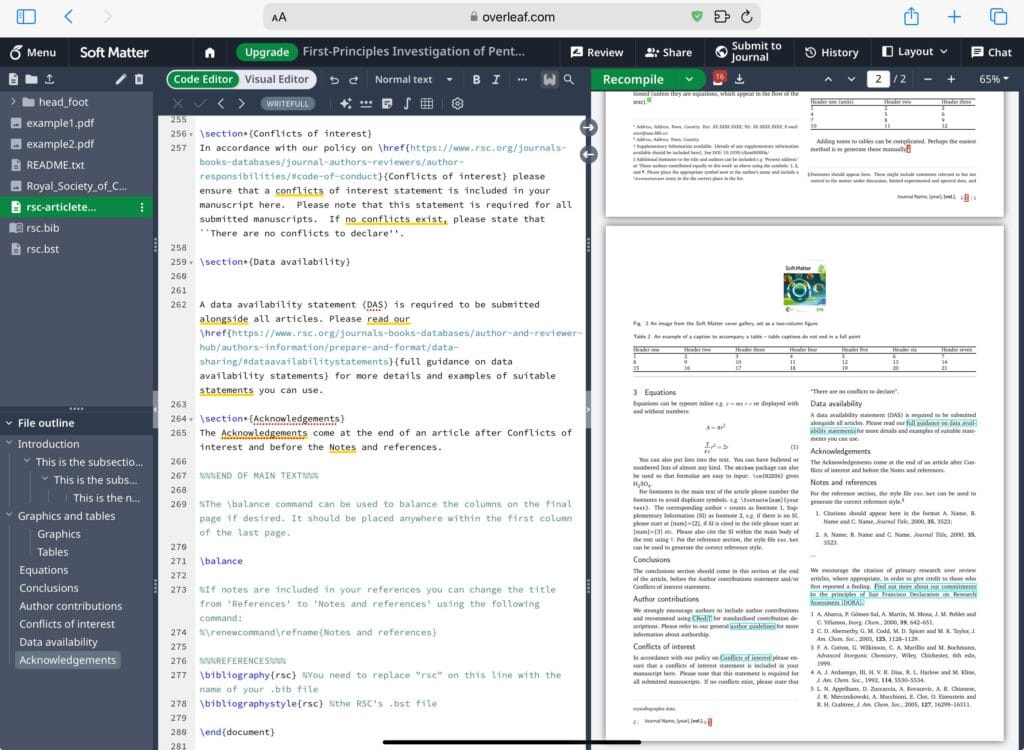Undo the last edit in editor toolbar
This screenshot has width=1024, height=750.
pyautogui.click(x=333, y=79)
